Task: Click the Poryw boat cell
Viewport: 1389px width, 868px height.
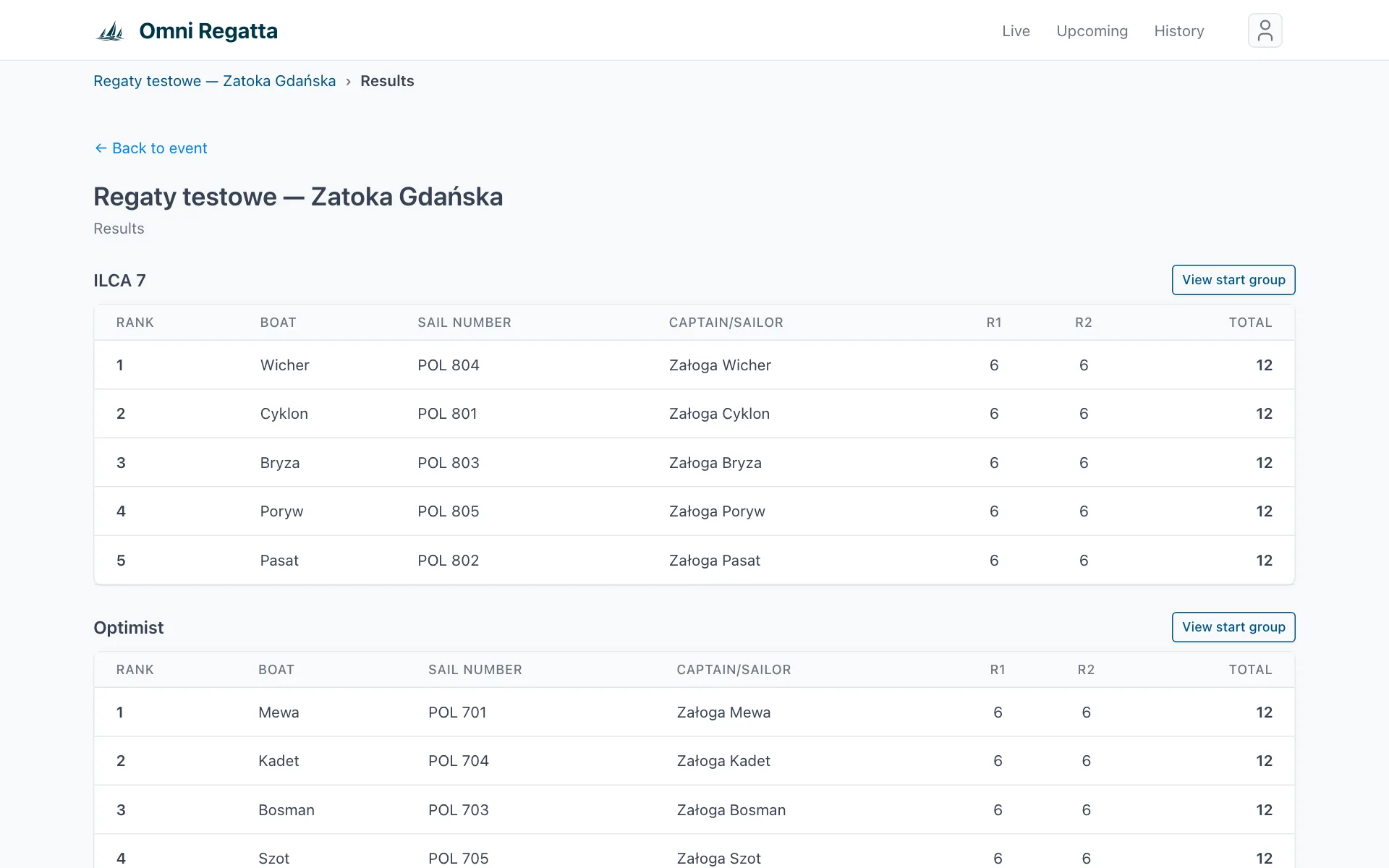Action: click(281, 511)
